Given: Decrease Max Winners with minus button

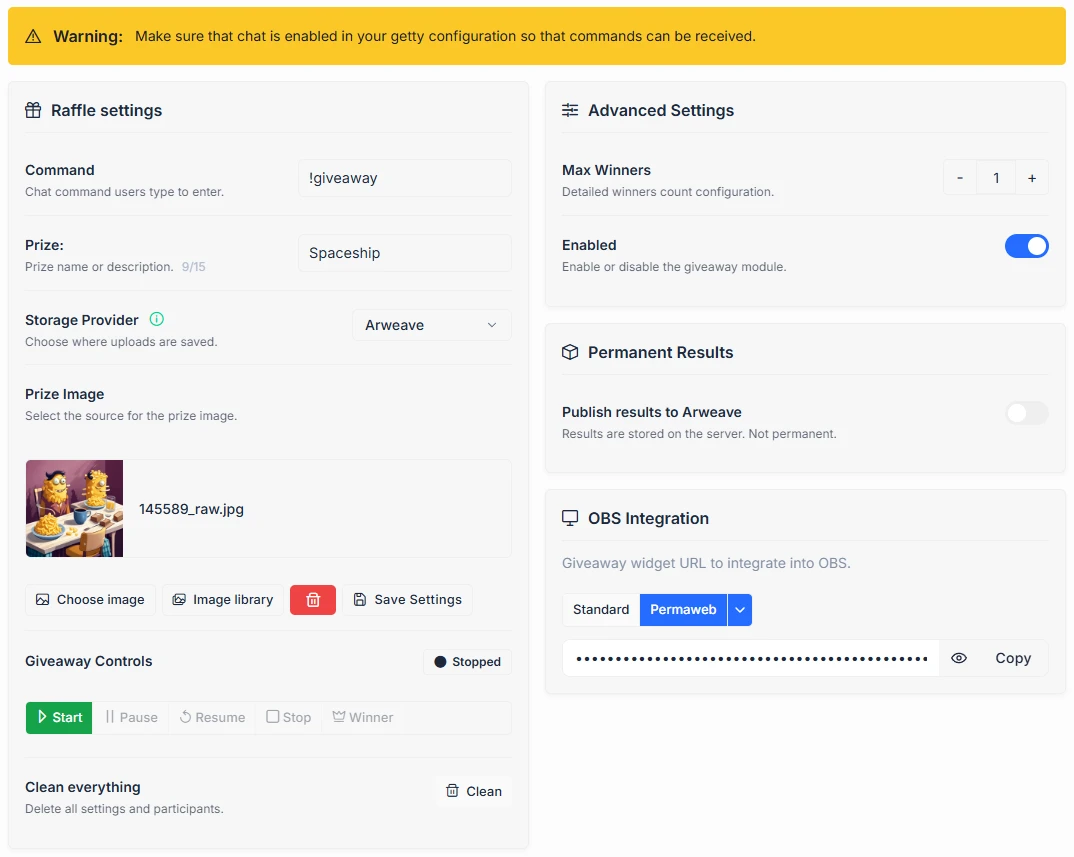Looking at the screenshot, I should tap(960, 178).
